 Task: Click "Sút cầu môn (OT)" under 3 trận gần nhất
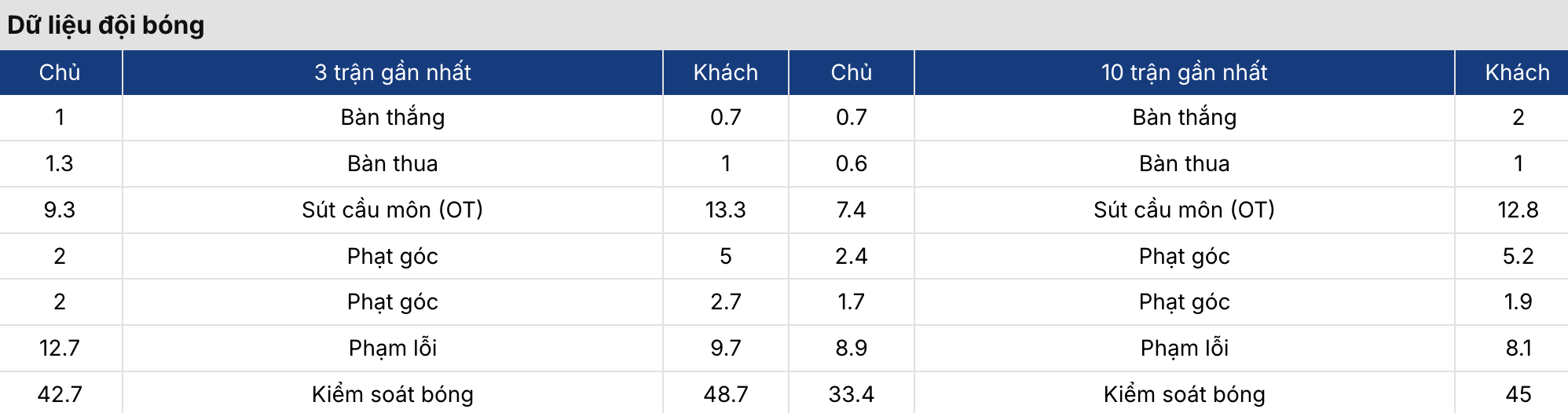click(x=393, y=210)
